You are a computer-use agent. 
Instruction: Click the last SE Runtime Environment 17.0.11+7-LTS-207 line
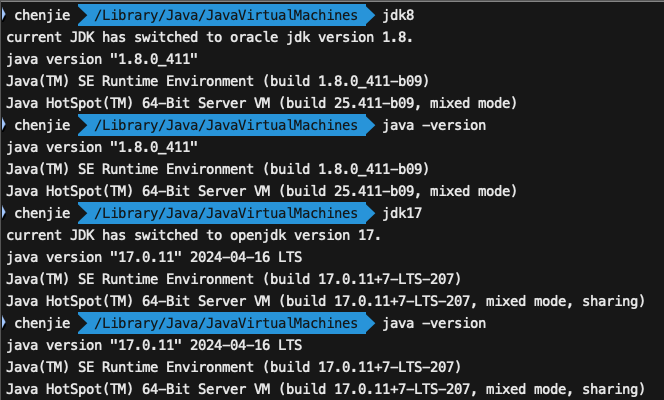click(x=234, y=367)
